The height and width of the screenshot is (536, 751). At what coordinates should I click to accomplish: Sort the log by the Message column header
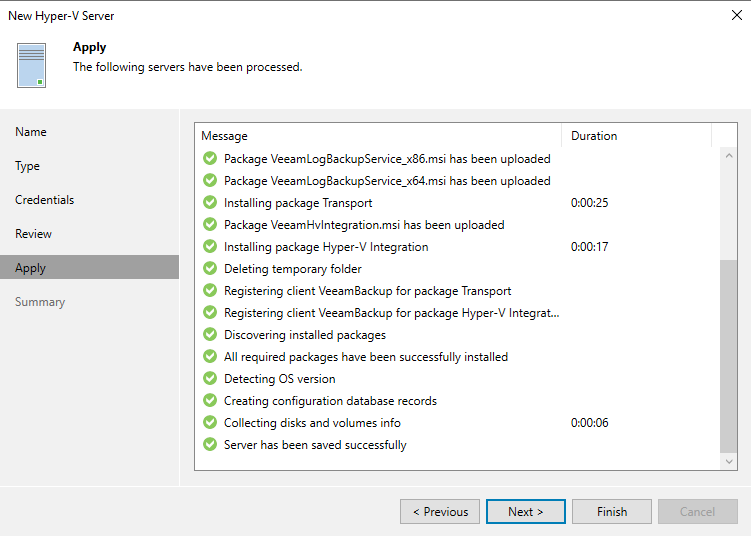[x=378, y=136]
